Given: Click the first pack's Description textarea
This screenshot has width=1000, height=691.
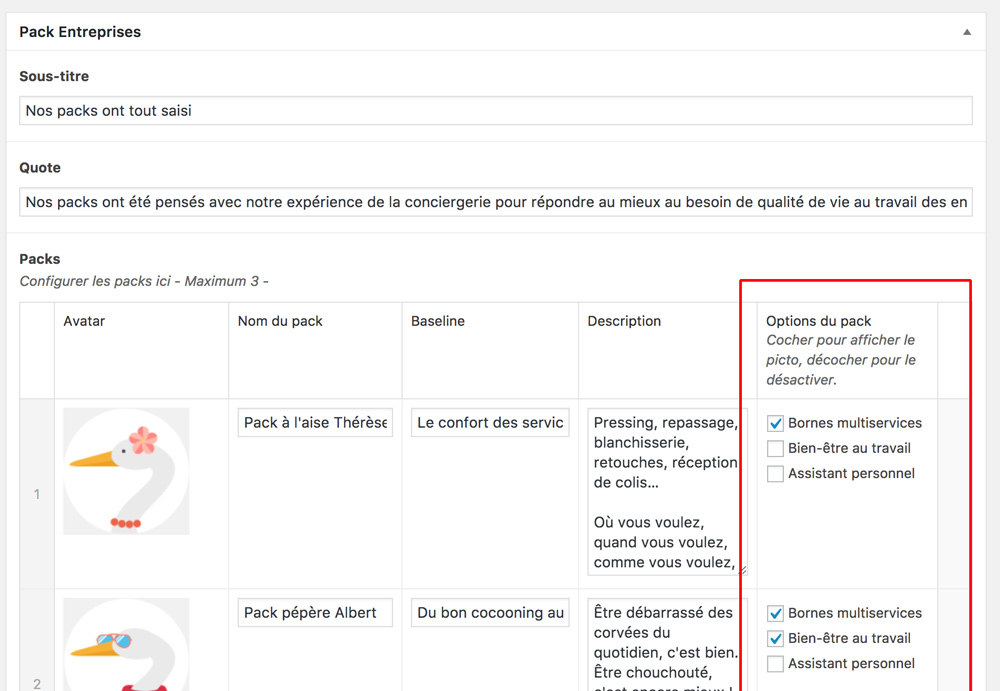Looking at the screenshot, I should (665, 492).
